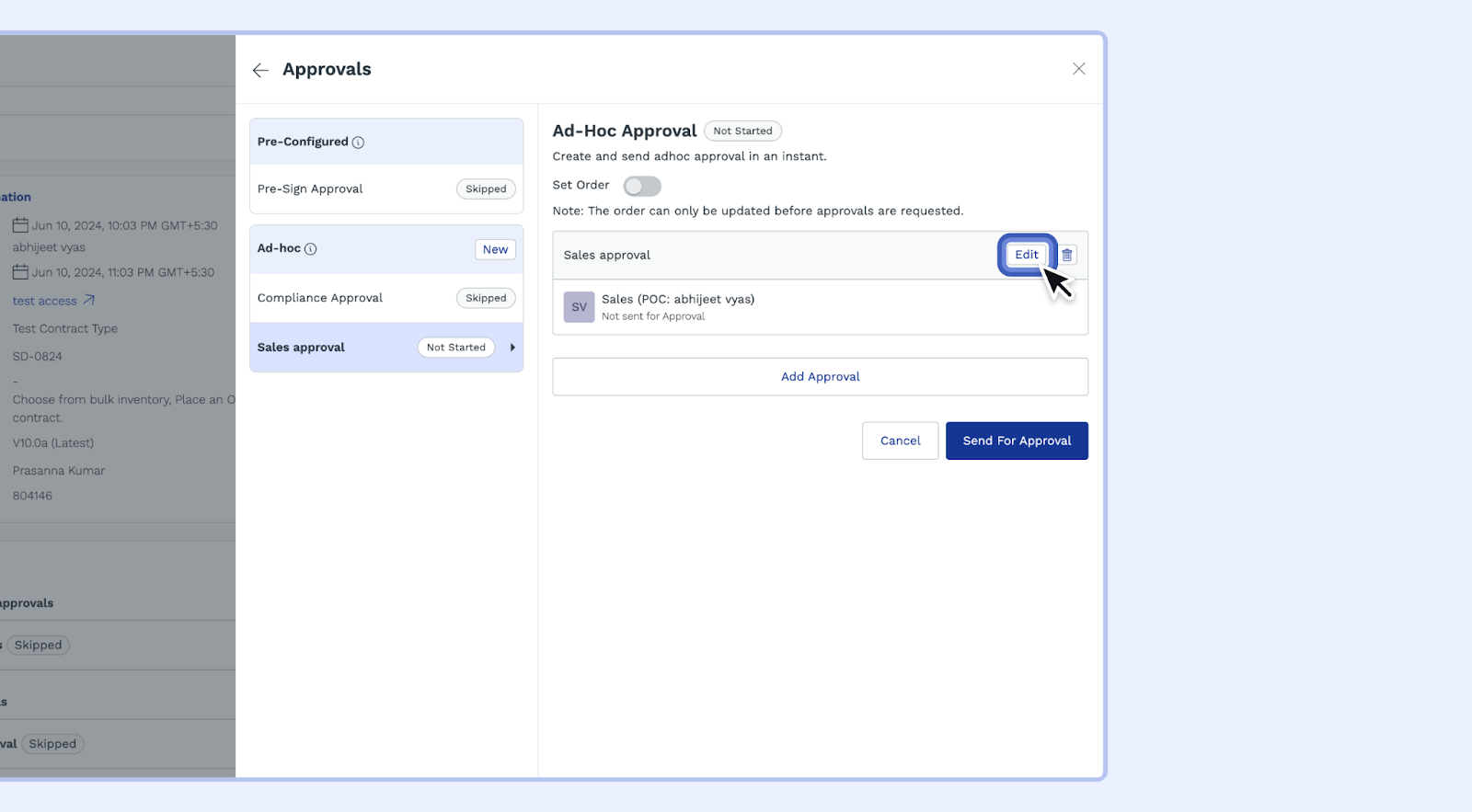Click the calendar icon next to 11:03 PM date
The height and width of the screenshot is (812, 1472).
[x=20, y=272]
